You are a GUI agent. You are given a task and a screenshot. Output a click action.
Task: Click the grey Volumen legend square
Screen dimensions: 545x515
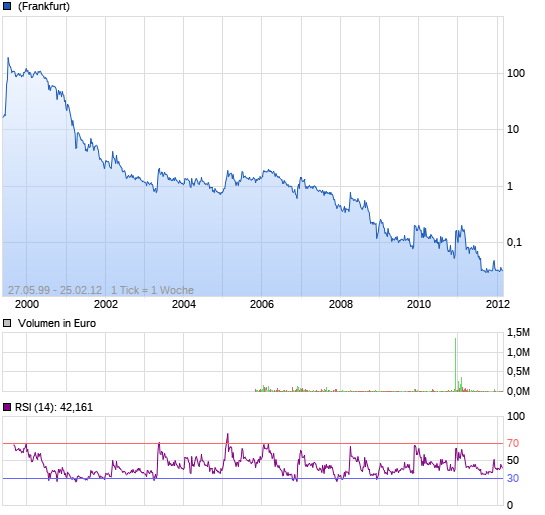click(7, 323)
